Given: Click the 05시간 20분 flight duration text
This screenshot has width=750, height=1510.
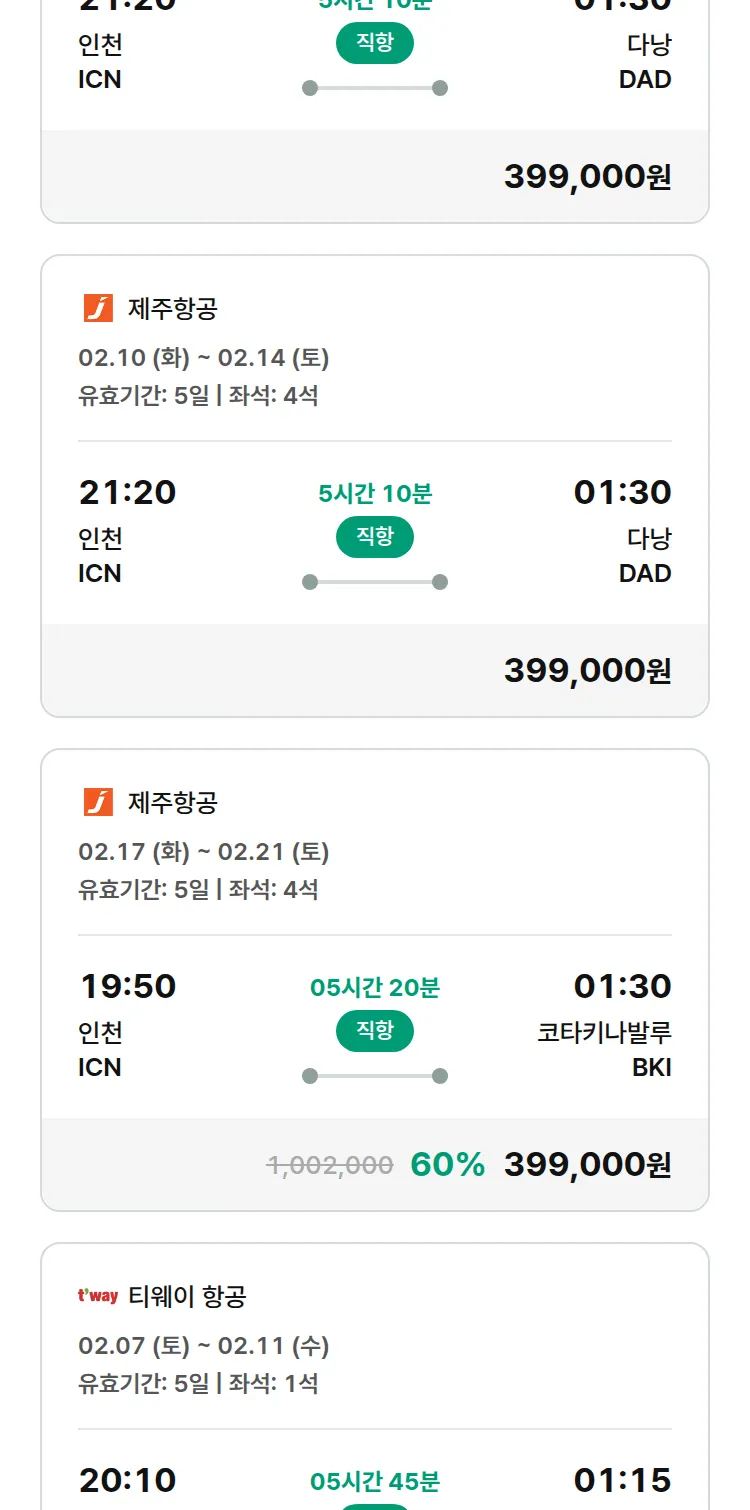Looking at the screenshot, I should point(375,988).
